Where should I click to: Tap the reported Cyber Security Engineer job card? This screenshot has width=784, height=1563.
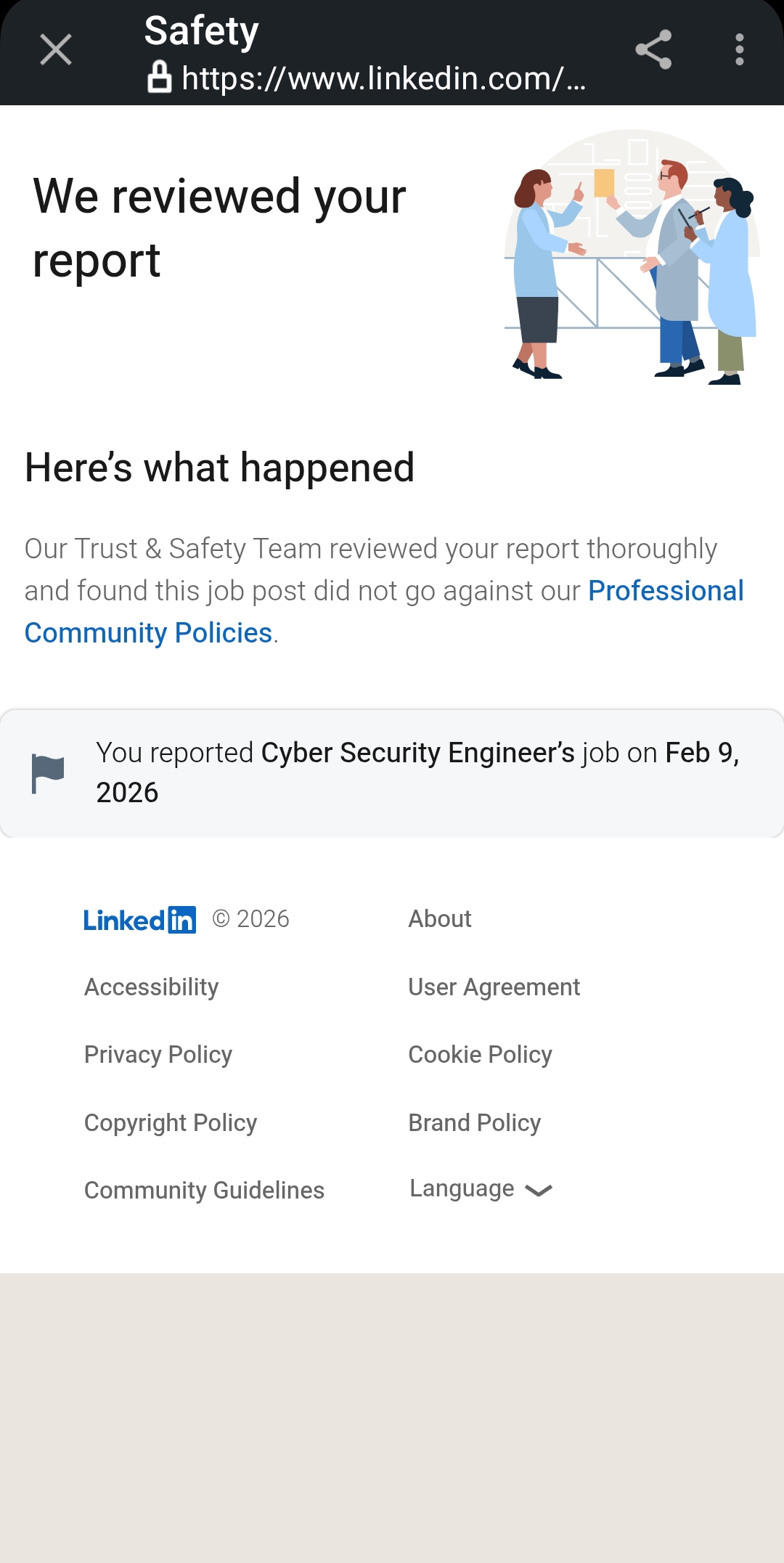417,772
